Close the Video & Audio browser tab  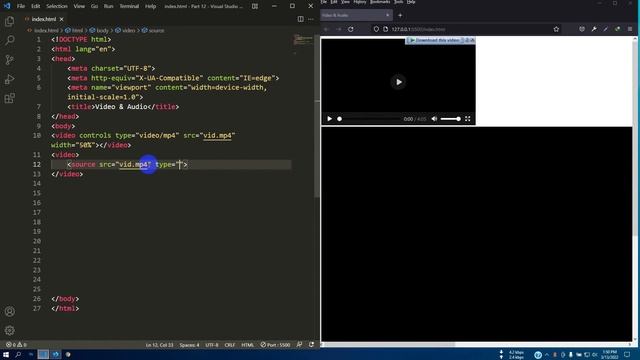pyautogui.click(x=388, y=15)
